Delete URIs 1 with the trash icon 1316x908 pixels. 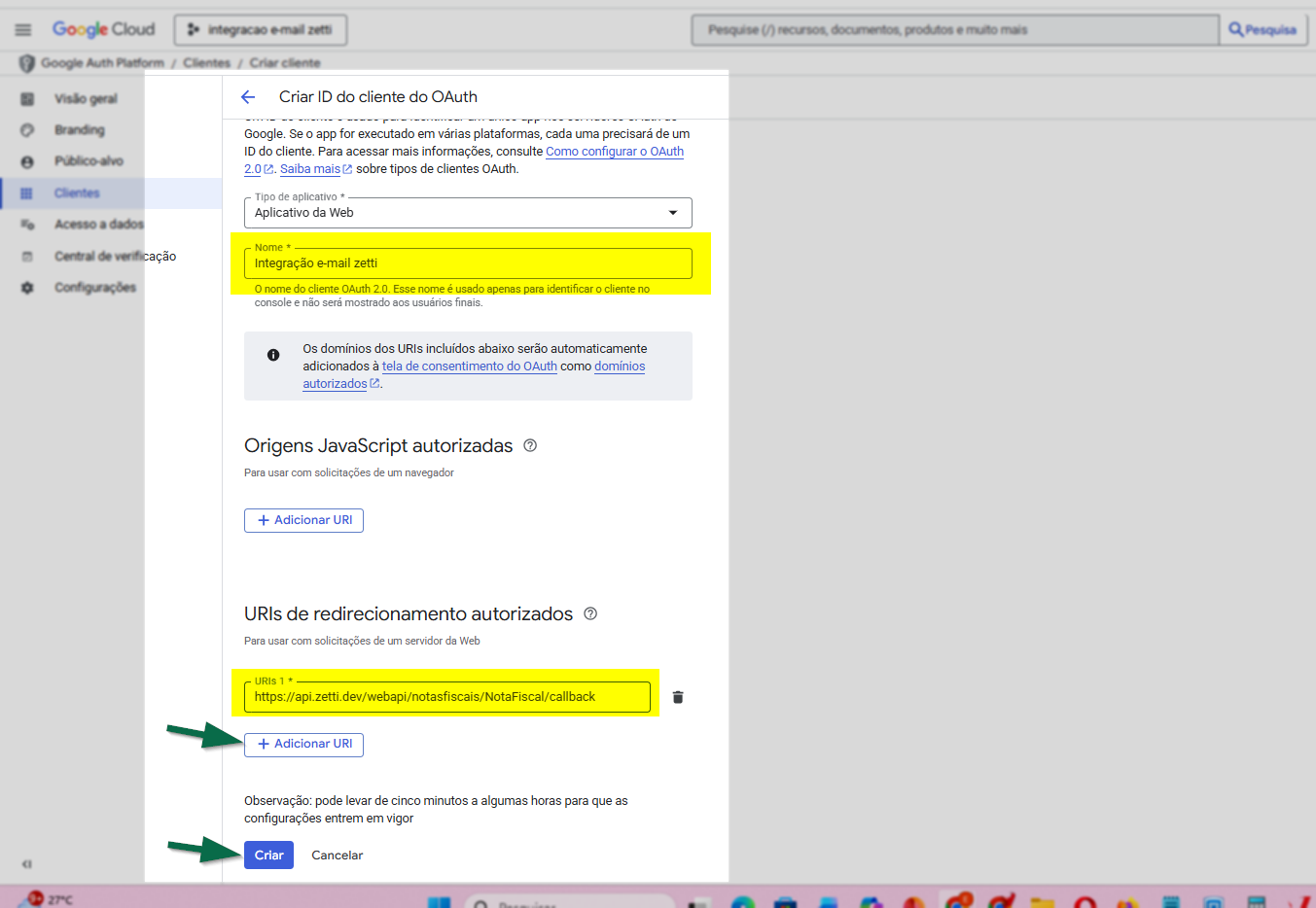pyautogui.click(x=678, y=697)
